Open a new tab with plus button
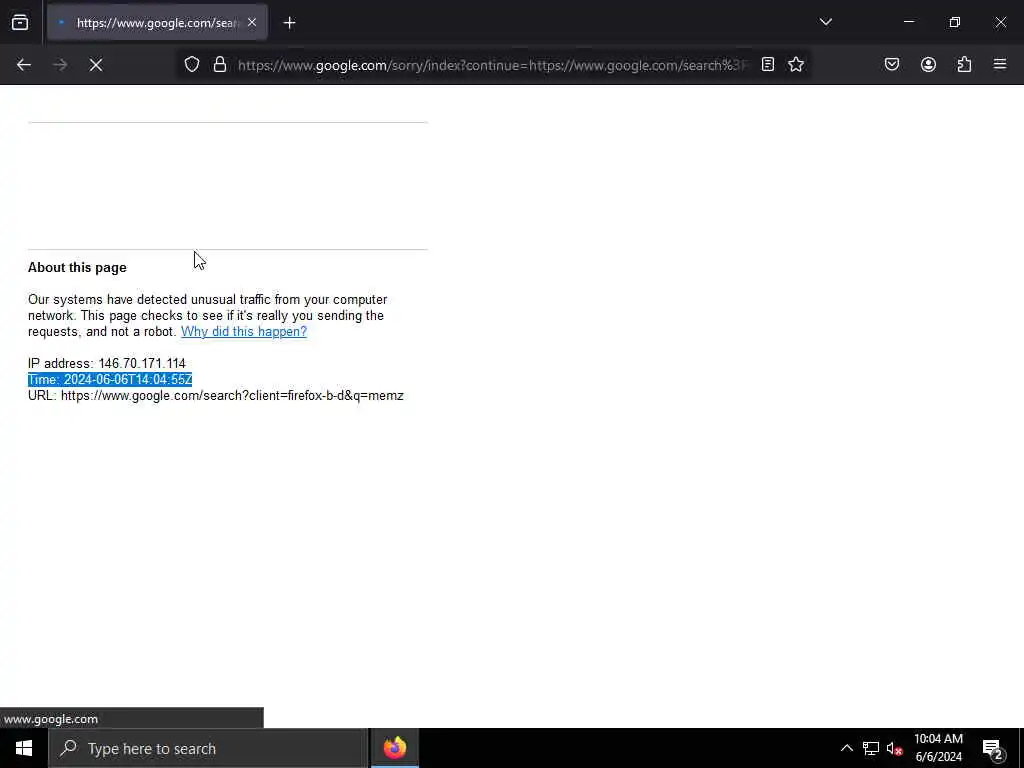Image resolution: width=1024 pixels, height=768 pixels. (x=289, y=23)
